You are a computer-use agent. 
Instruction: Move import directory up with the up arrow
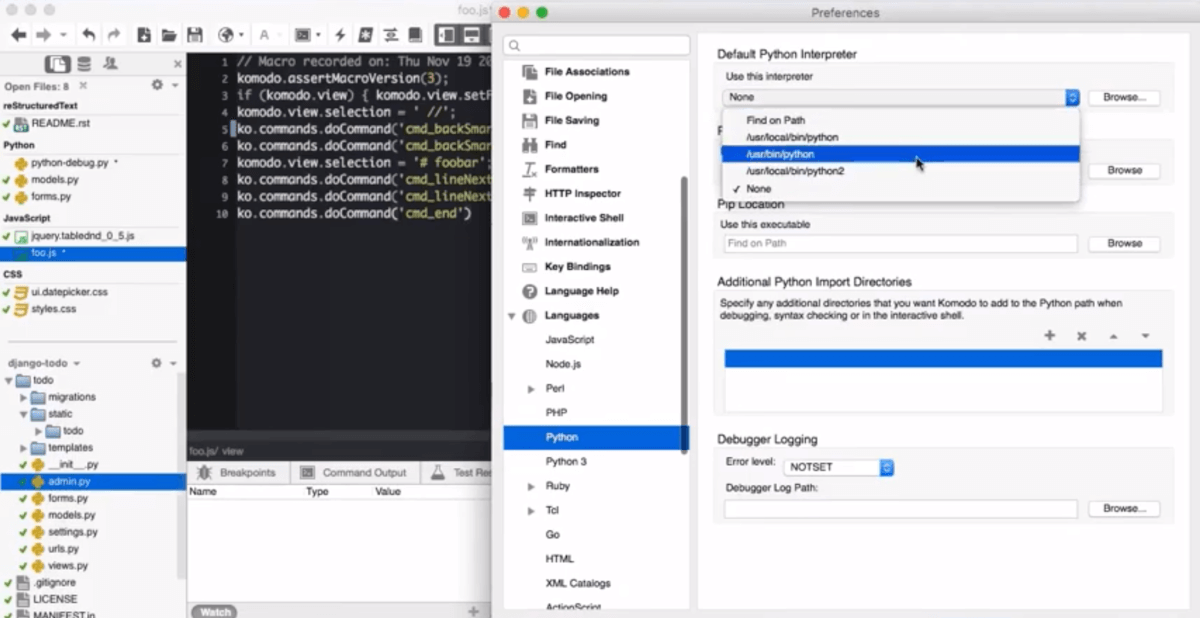pos(1113,336)
